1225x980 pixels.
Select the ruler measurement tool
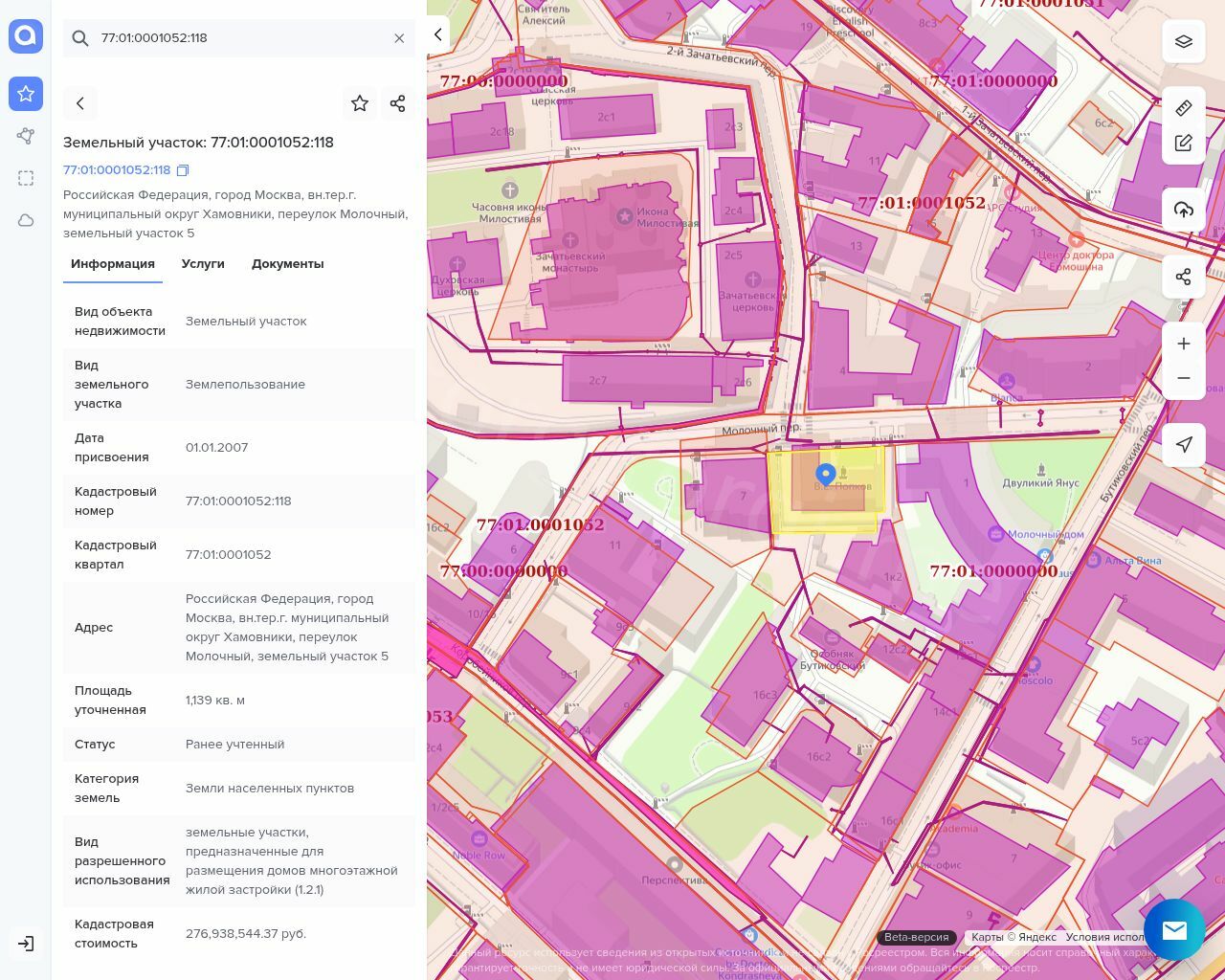[1184, 108]
